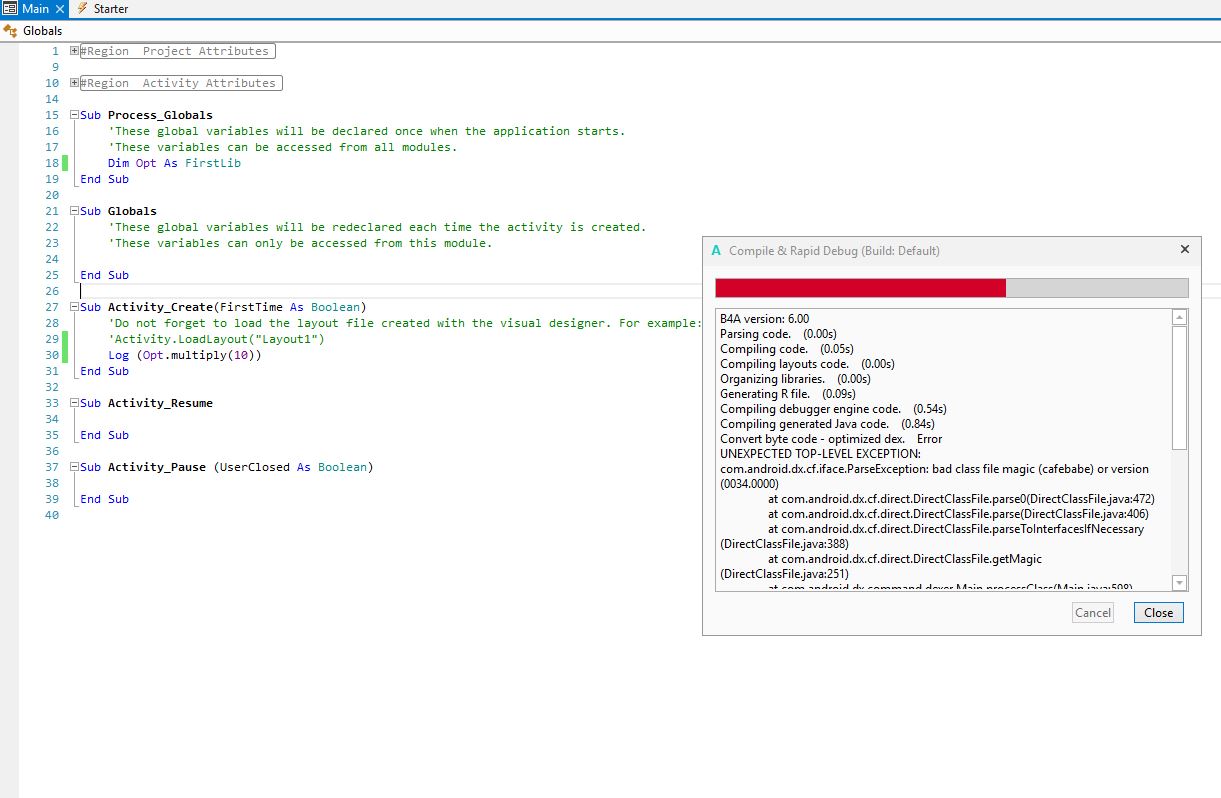Click the 'Log (Opt.multiply(10))' line
1221x798 pixels.
coord(184,355)
